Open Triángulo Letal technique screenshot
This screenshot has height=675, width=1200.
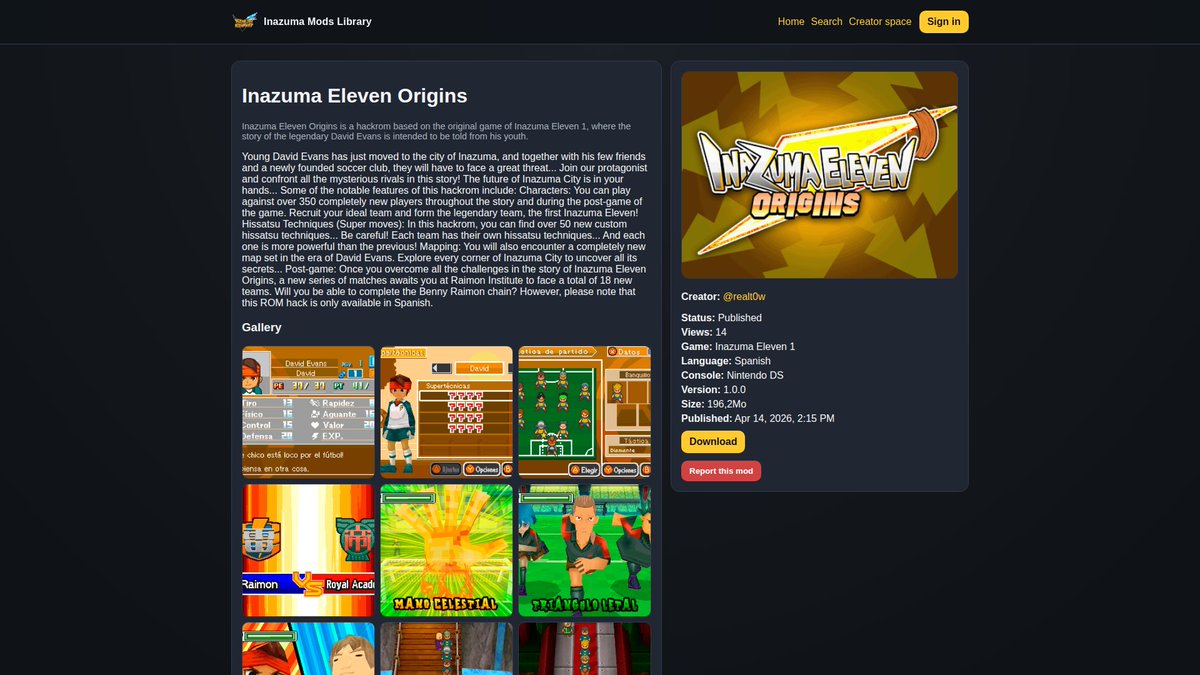pos(584,550)
